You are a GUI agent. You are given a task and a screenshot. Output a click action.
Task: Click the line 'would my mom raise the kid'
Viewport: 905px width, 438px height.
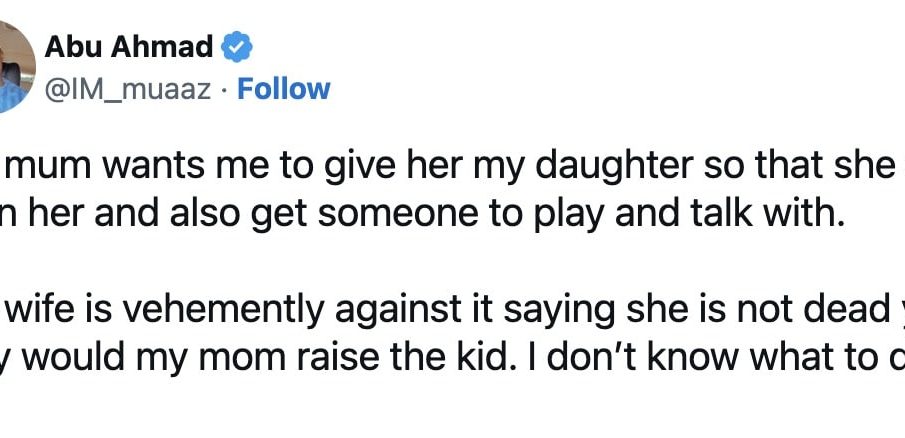pyautogui.click(x=452, y=359)
